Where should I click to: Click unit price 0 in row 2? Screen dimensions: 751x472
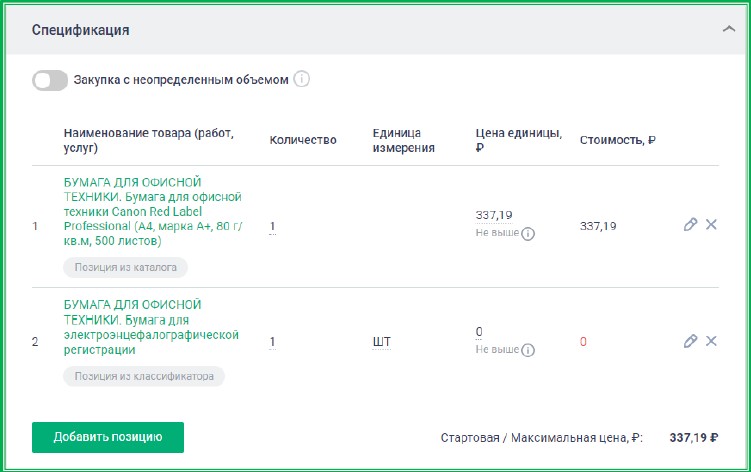coord(479,331)
